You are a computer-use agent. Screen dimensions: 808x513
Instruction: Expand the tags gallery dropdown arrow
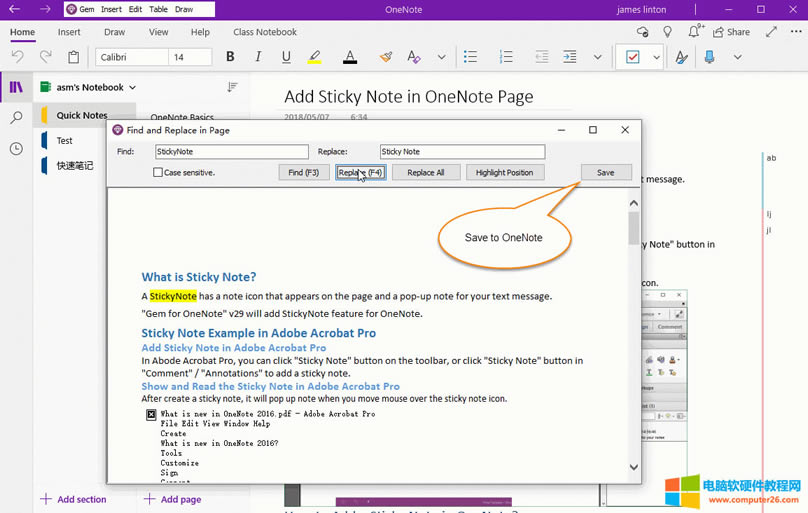click(656, 57)
